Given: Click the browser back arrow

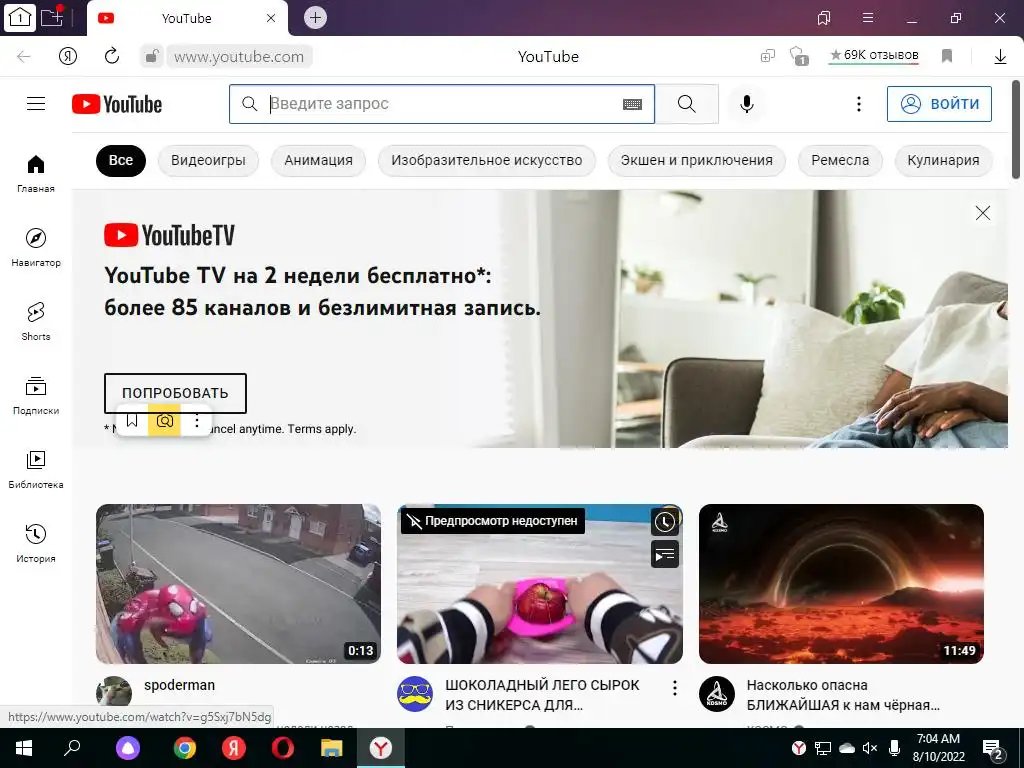Looking at the screenshot, I should (x=24, y=57).
